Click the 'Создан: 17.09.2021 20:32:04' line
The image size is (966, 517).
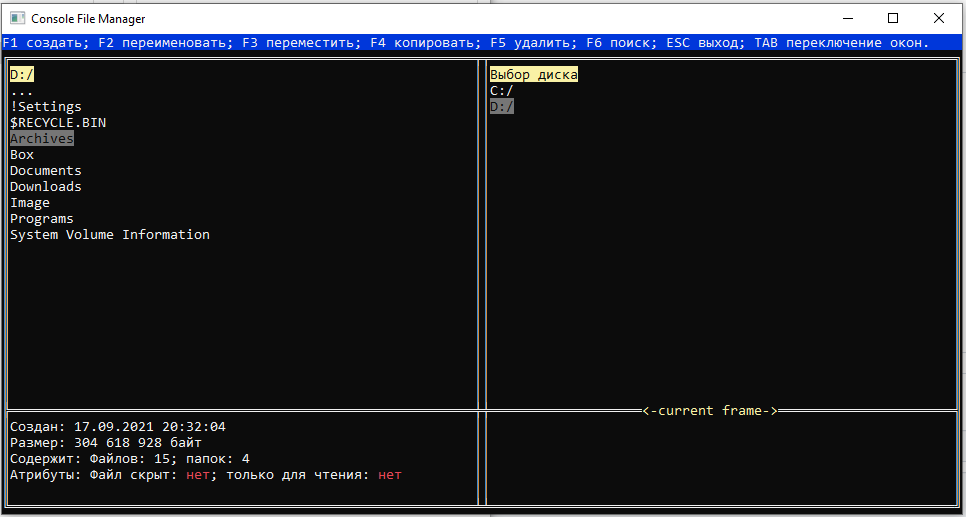click(x=118, y=427)
